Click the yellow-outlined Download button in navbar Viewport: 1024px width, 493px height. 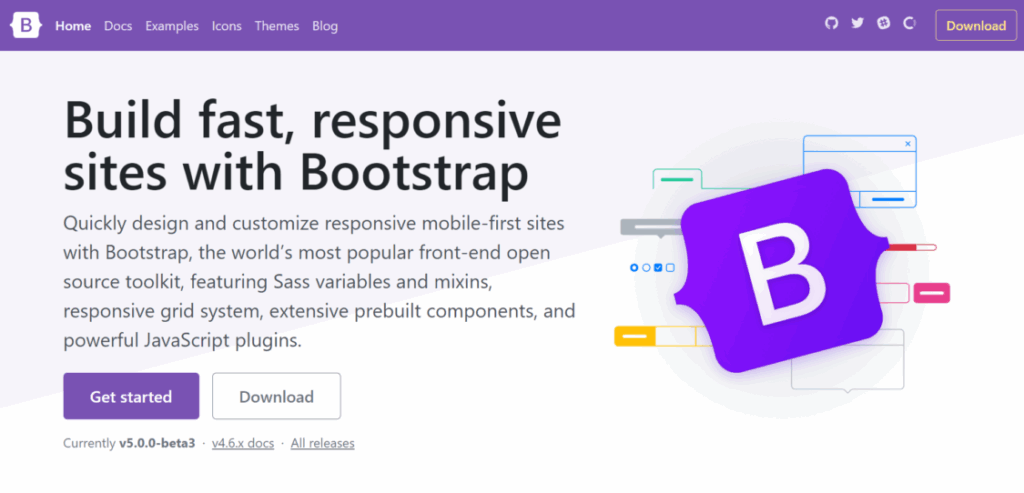[975, 26]
